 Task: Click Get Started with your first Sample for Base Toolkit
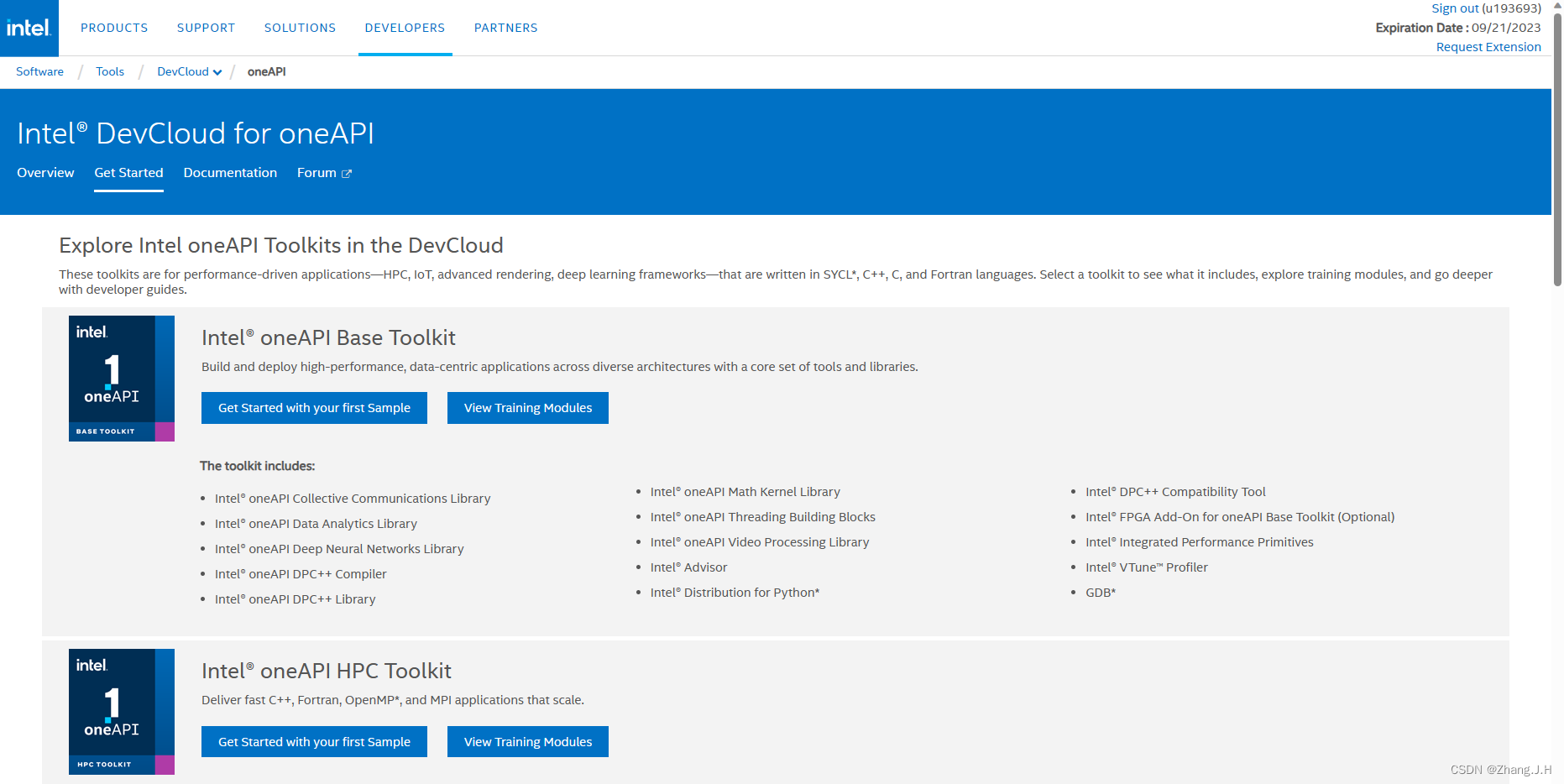(313, 407)
